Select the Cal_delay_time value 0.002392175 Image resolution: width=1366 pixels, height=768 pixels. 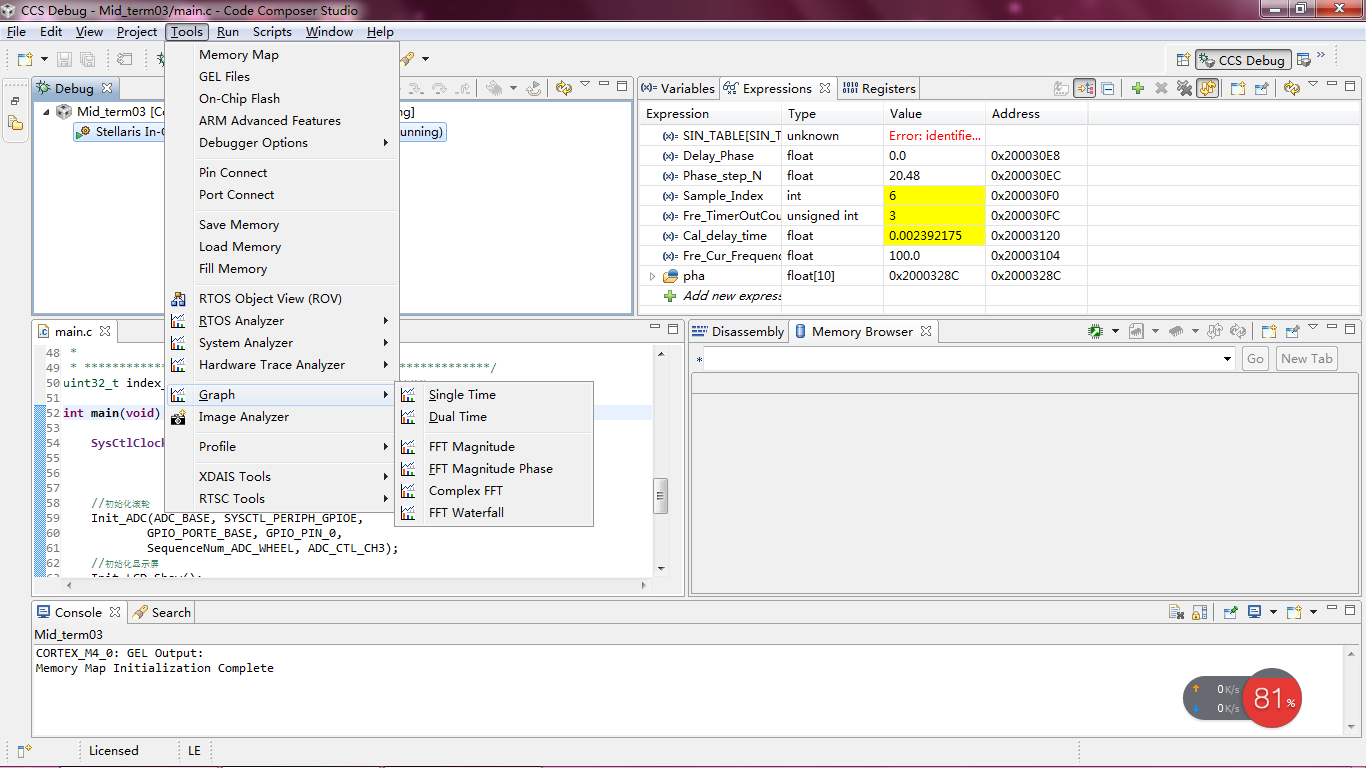(934, 236)
